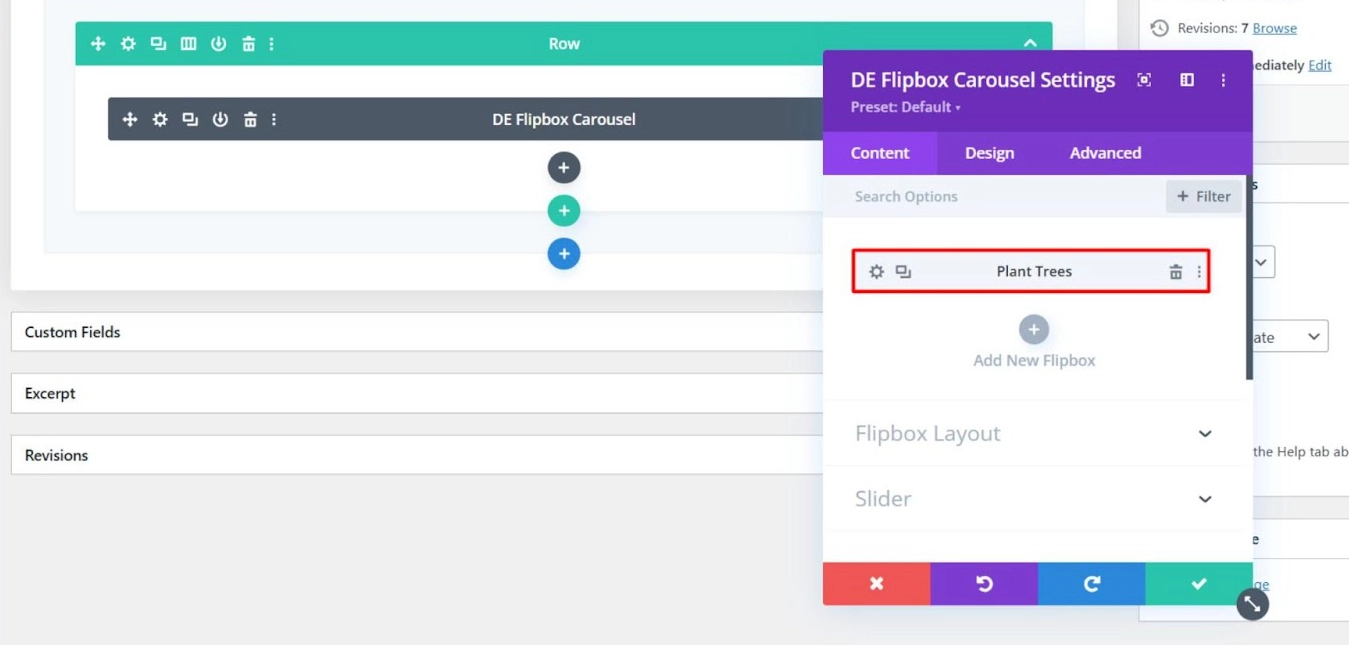Switch to the Content tab
The width and height of the screenshot is (1349, 645).
point(880,153)
